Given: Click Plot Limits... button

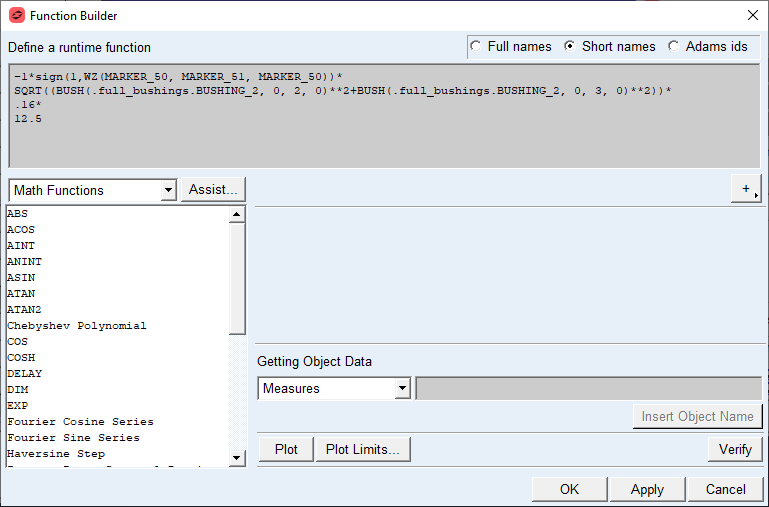Looking at the screenshot, I should [364, 449].
